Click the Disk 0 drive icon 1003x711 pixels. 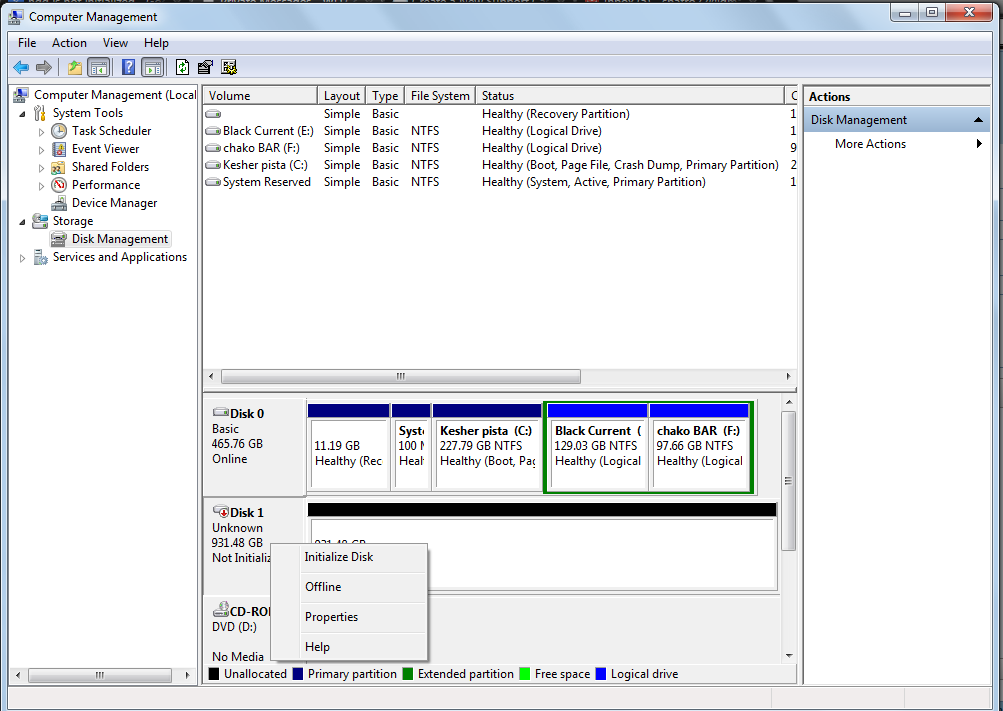click(x=221, y=413)
